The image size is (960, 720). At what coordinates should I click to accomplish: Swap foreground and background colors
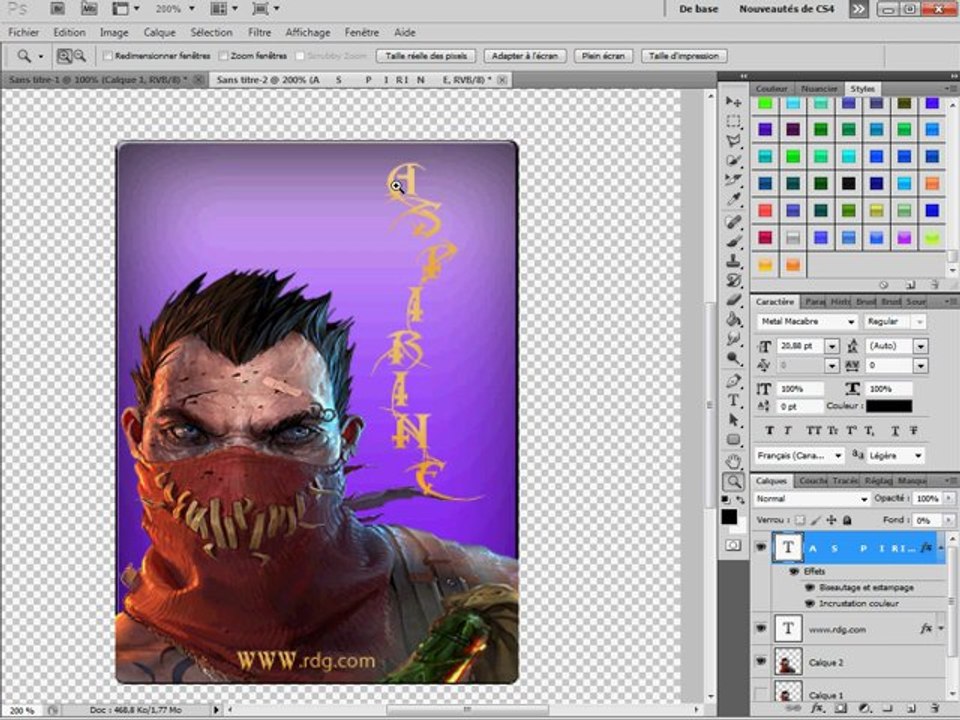click(x=741, y=500)
